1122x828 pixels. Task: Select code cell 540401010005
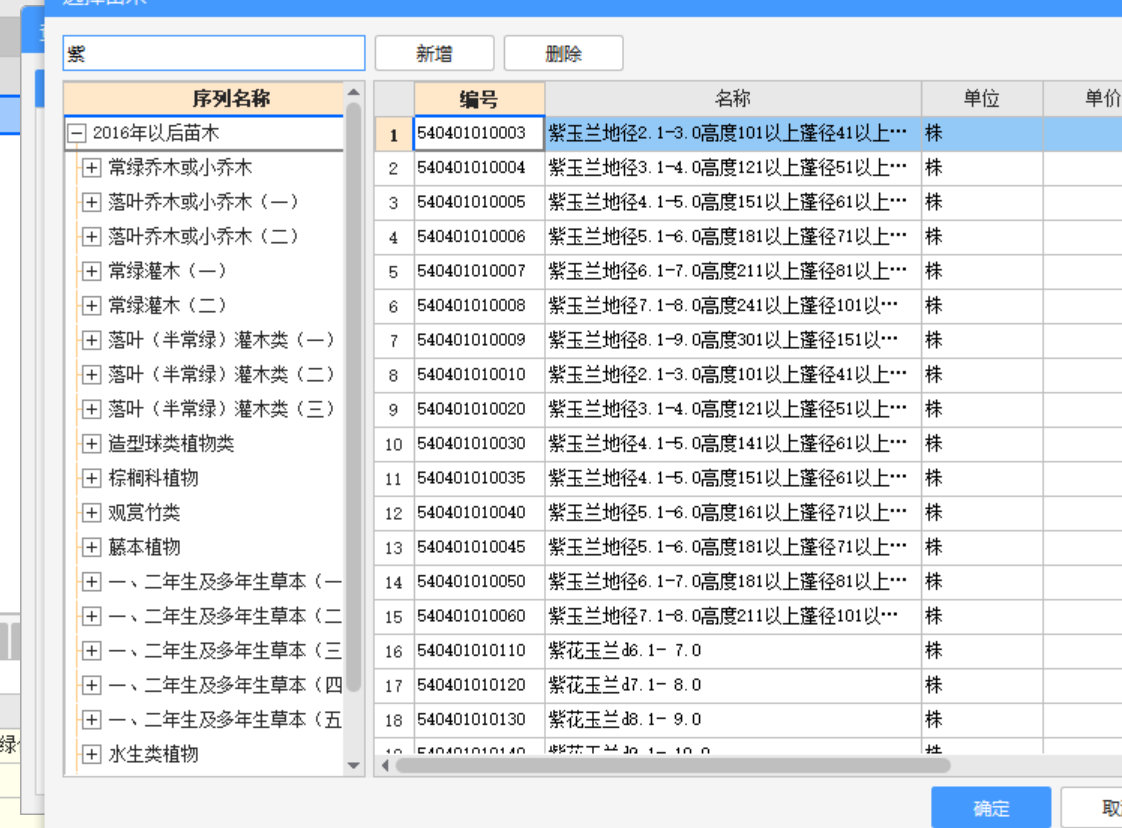pyautogui.click(x=479, y=202)
